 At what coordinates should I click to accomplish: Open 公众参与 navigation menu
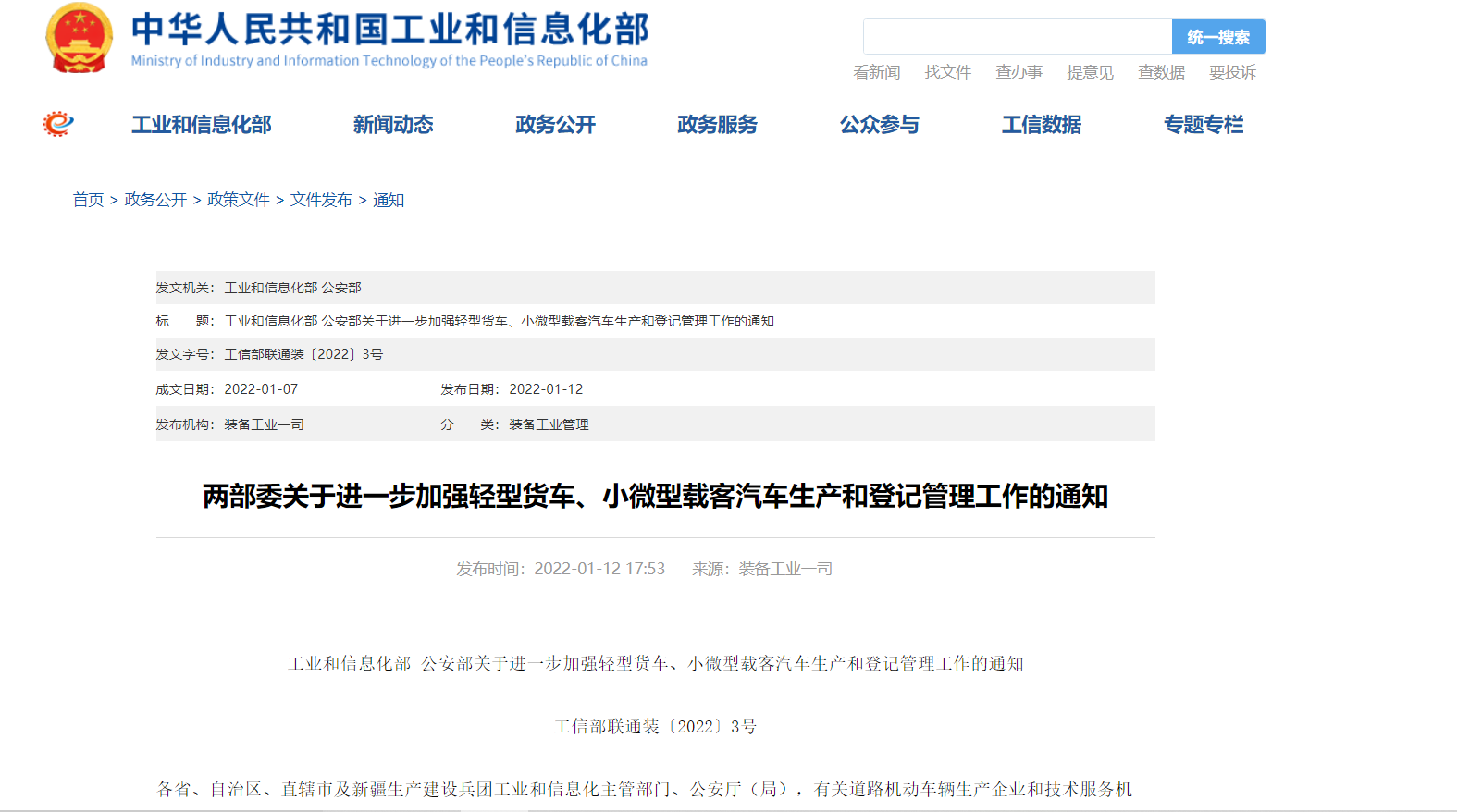point(879,125)
